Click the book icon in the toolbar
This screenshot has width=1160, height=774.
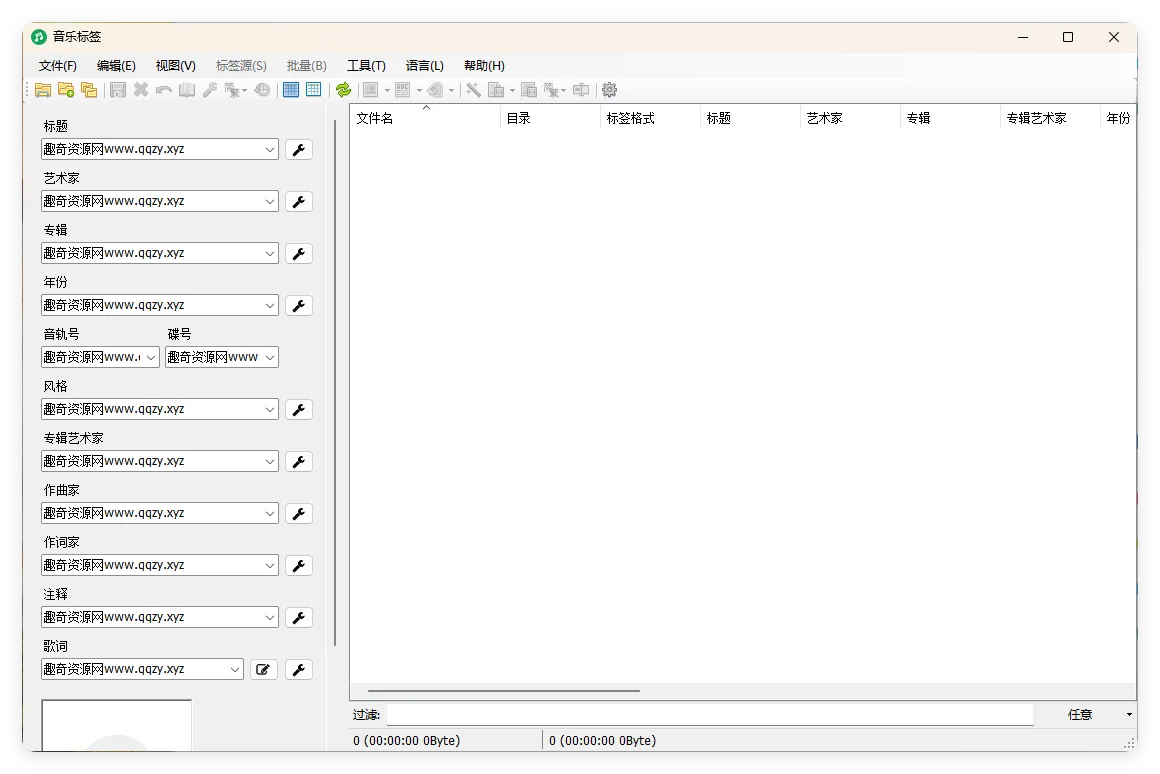click(186, 90)
